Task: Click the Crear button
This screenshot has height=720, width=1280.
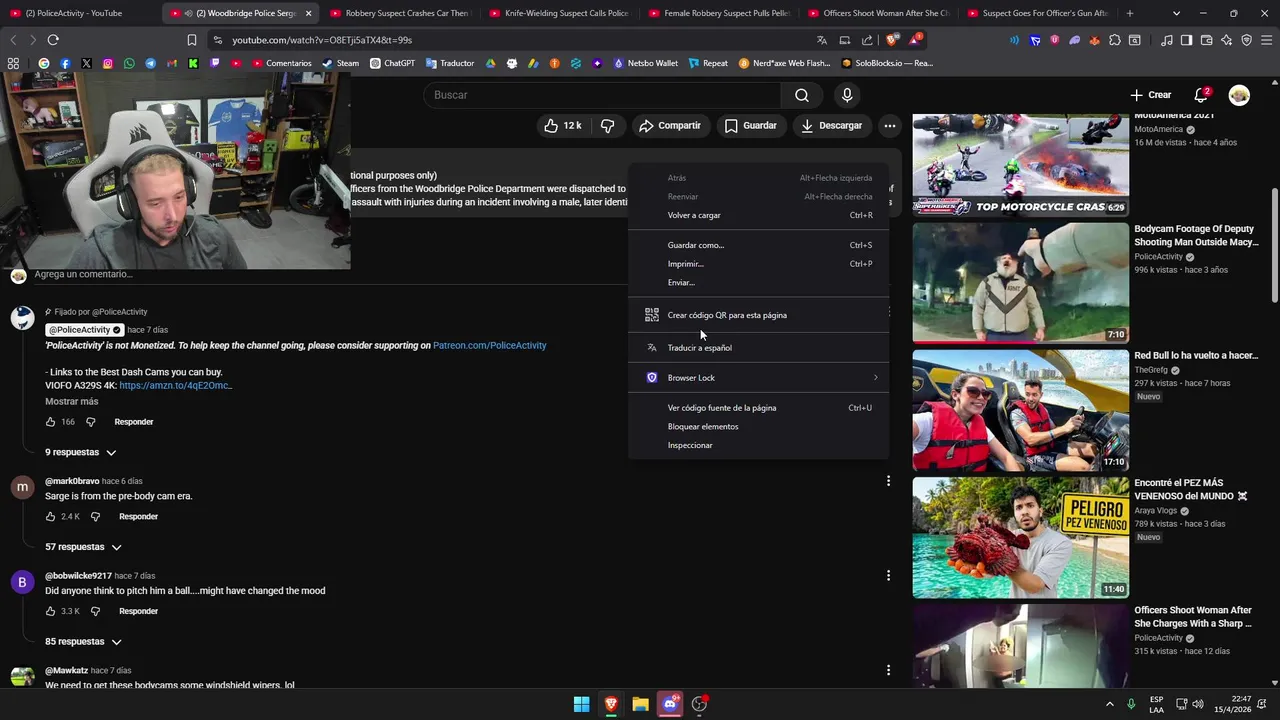Action: pyautogui.click(x=1150, y=95)
